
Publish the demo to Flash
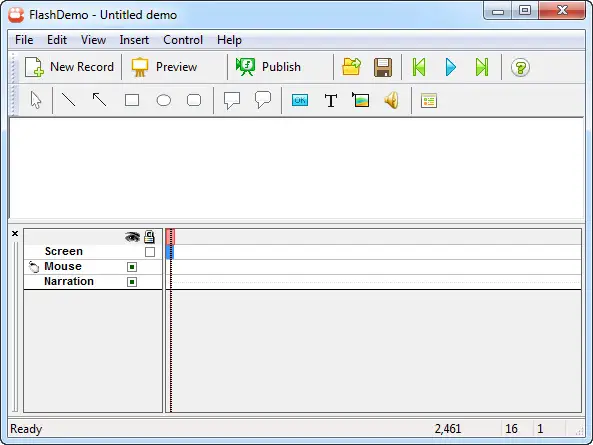tap(268, 67)
